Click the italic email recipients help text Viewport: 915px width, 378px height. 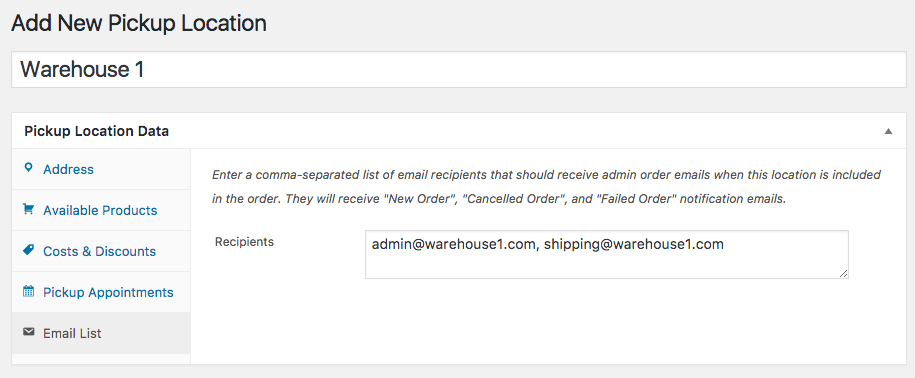(x=546, y=187)
